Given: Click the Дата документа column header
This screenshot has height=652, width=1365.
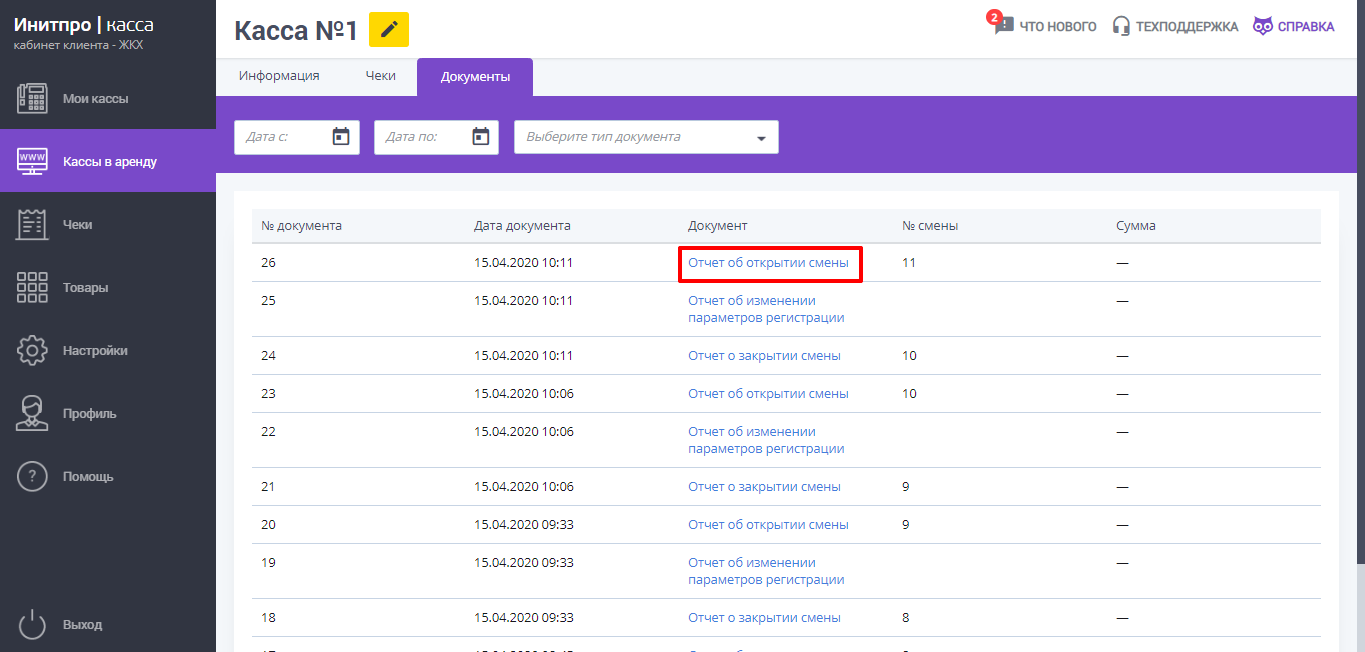Looking at the screenshot, I should pos(522,226).
